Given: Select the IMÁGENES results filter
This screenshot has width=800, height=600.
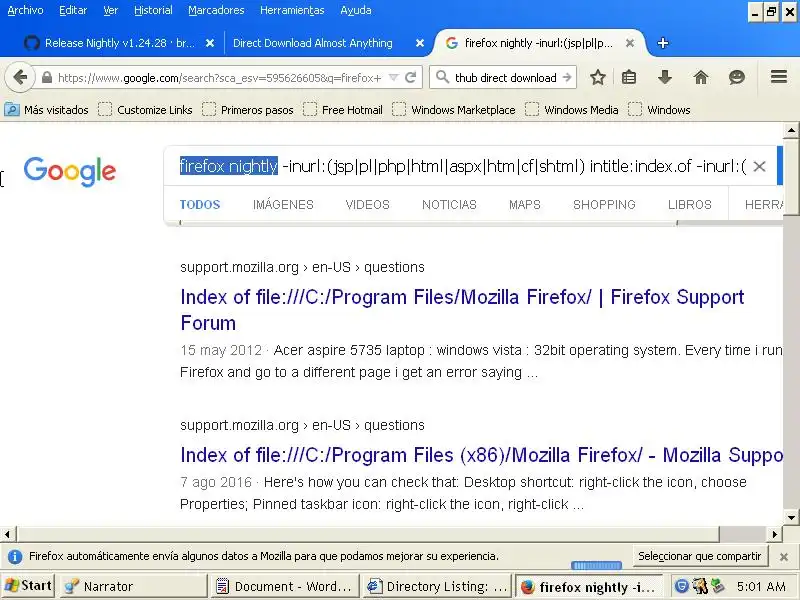Looking at the screenshot, I should (283, 205).
